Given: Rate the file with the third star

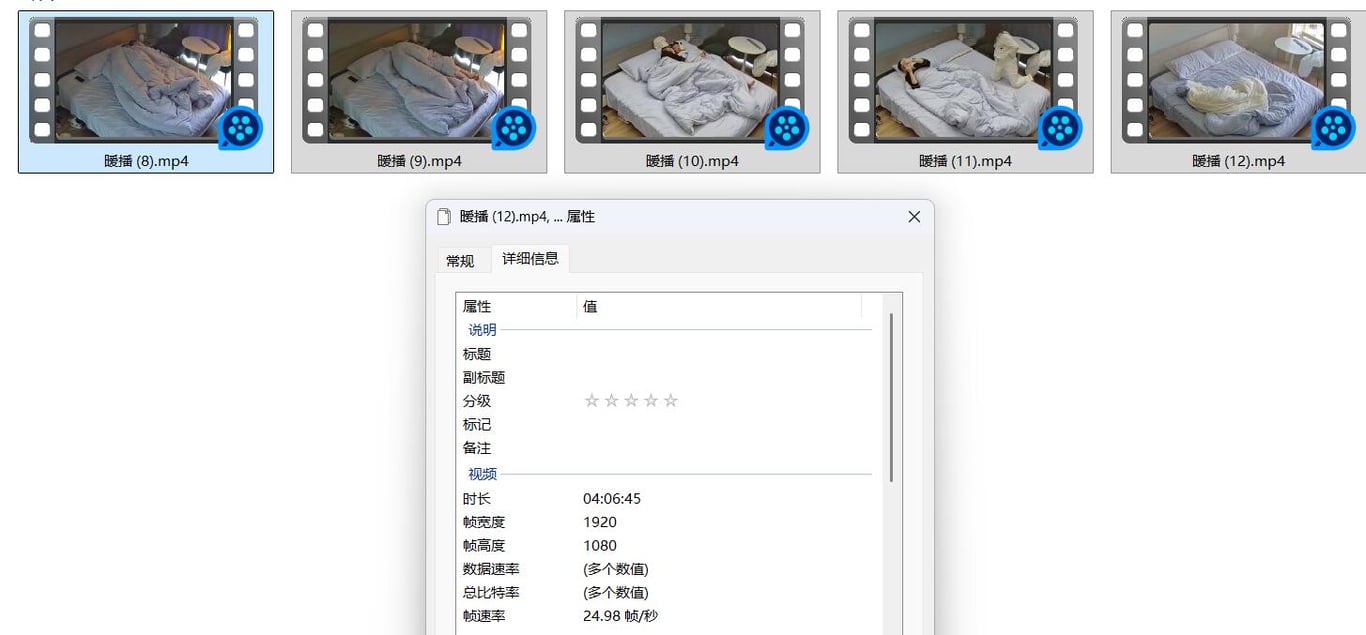Looking at the screenshot, I should pos(631,401).
